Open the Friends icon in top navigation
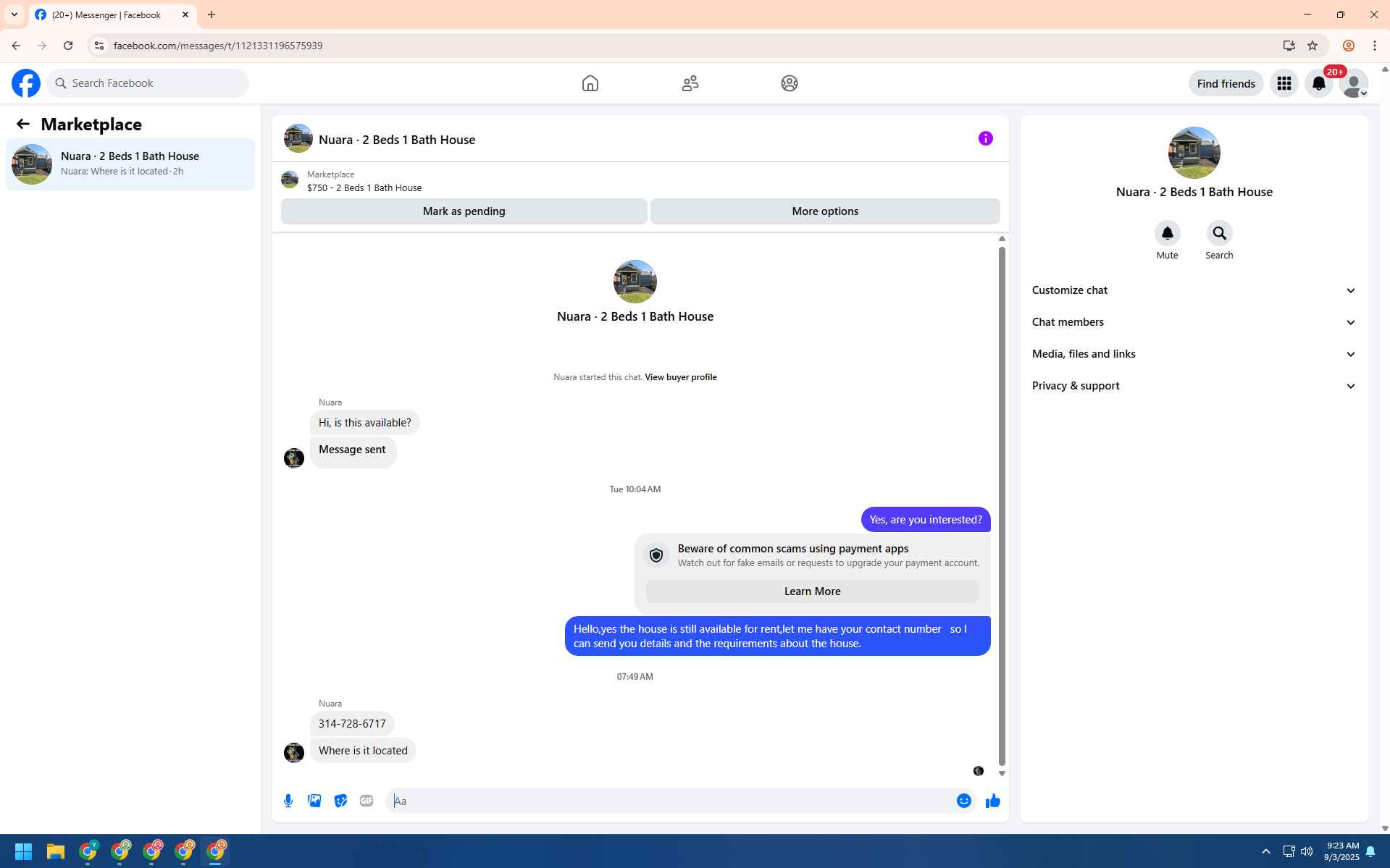1390x868 pixels. click(690, 83)
